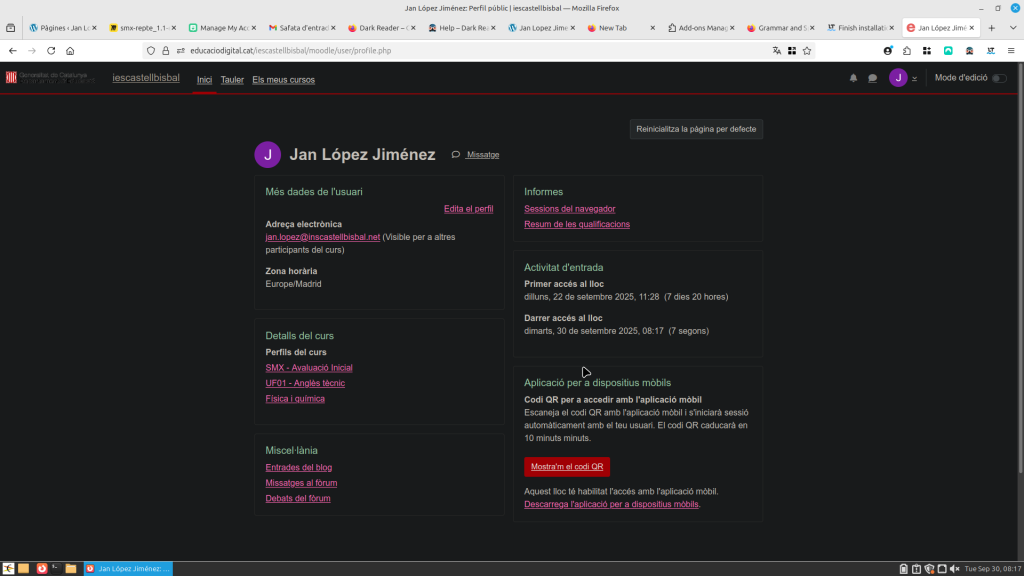This screenshot has height=576, width=1024.
Task: Bookmark this page with the star icon
Action: pos(807,50)
